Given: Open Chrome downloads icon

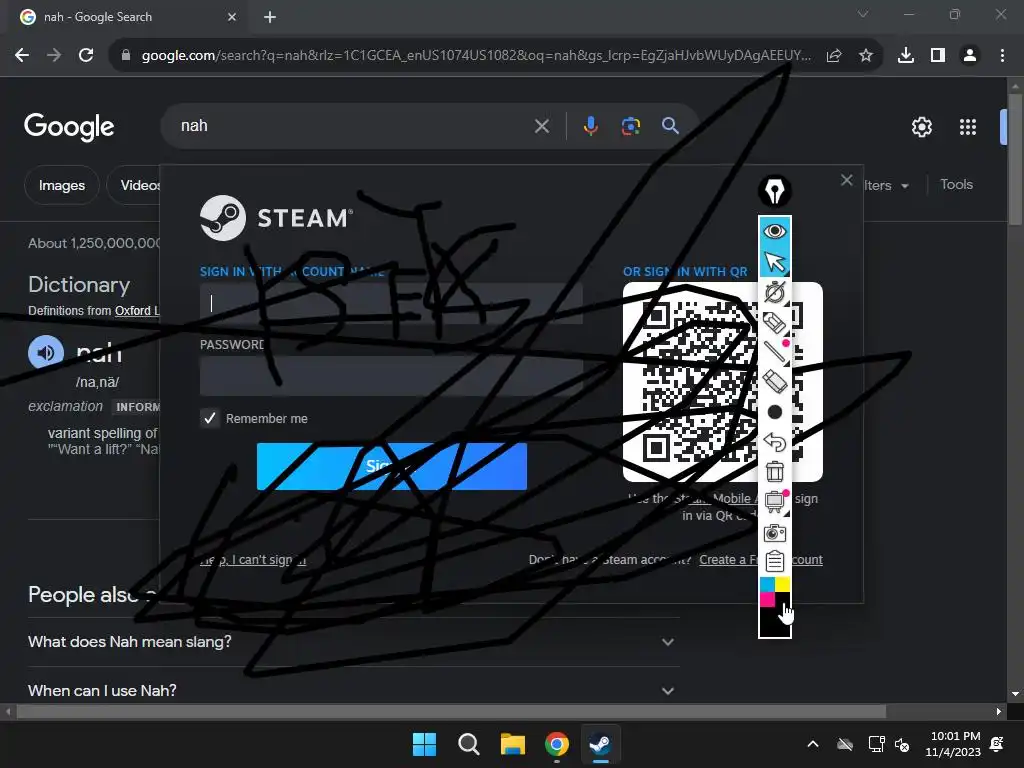Looking at the screenshot, I should pos(906,56).
